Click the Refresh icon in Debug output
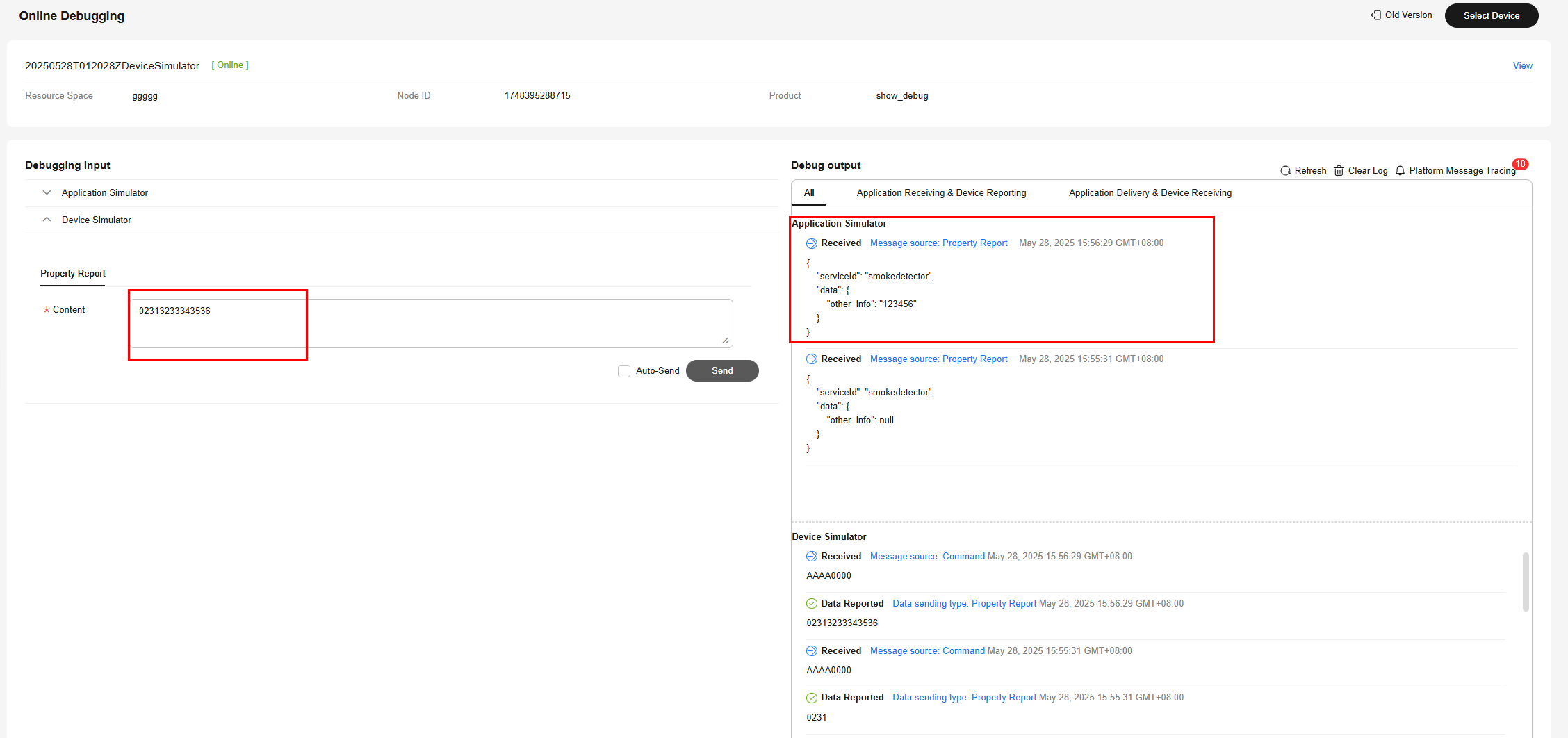Screen dimensions: 1568x738 (x=1286, y=171)
